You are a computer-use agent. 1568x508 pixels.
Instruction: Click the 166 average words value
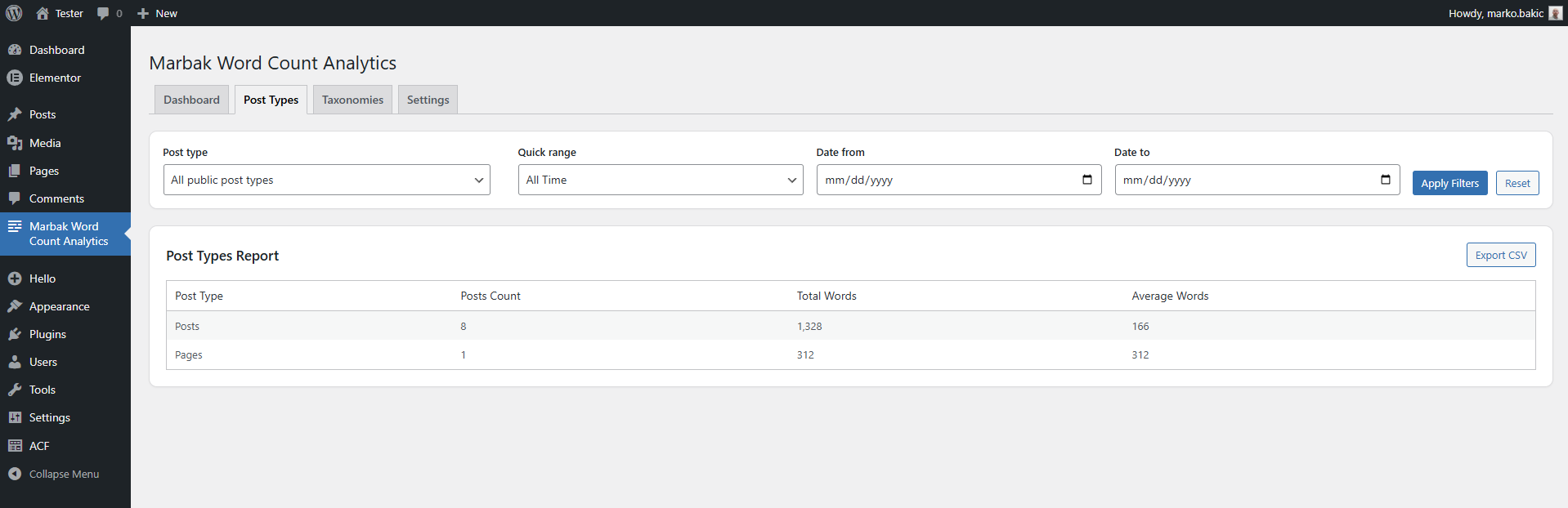click(x=1140, y=326)
